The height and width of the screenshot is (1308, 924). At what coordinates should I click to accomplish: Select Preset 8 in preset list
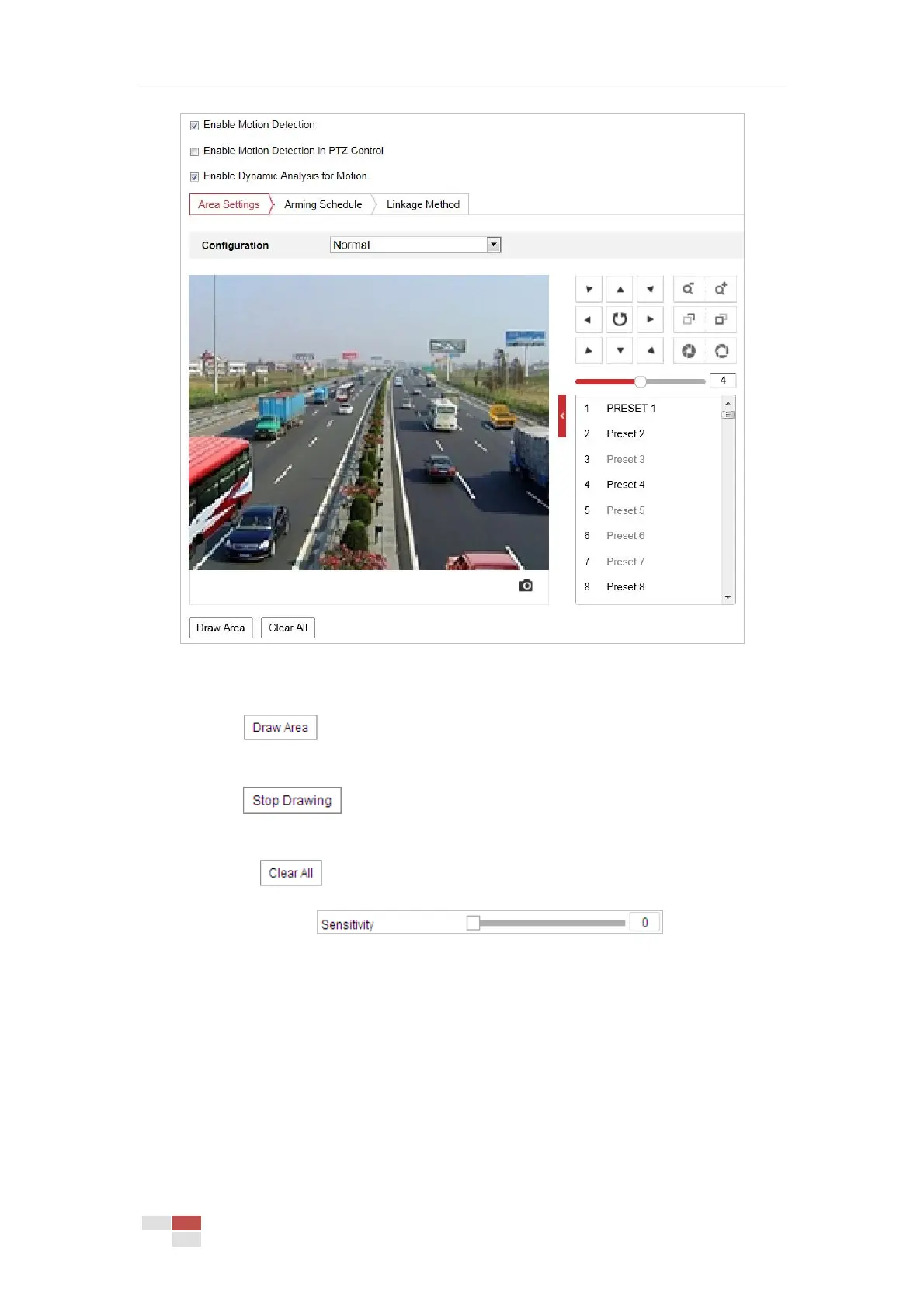coord(649,586)
